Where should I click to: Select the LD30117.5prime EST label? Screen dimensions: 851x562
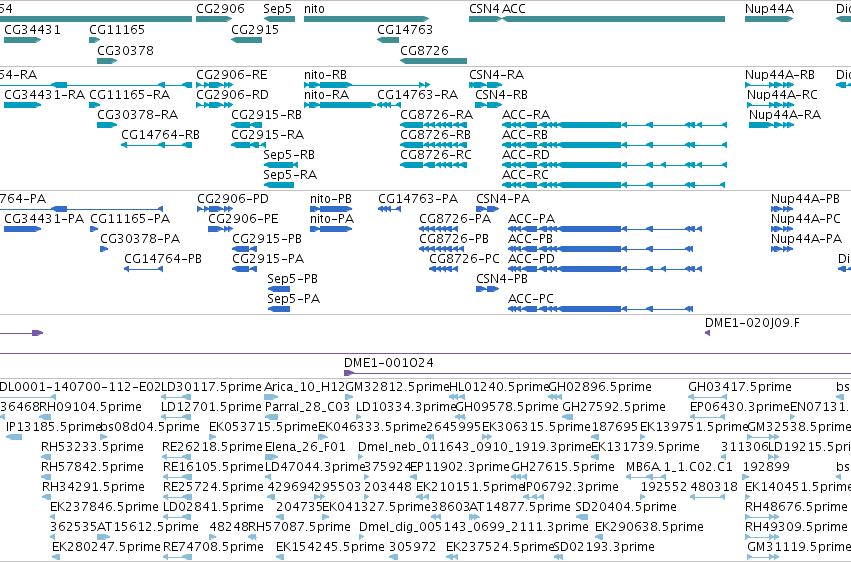click(212, 387)
